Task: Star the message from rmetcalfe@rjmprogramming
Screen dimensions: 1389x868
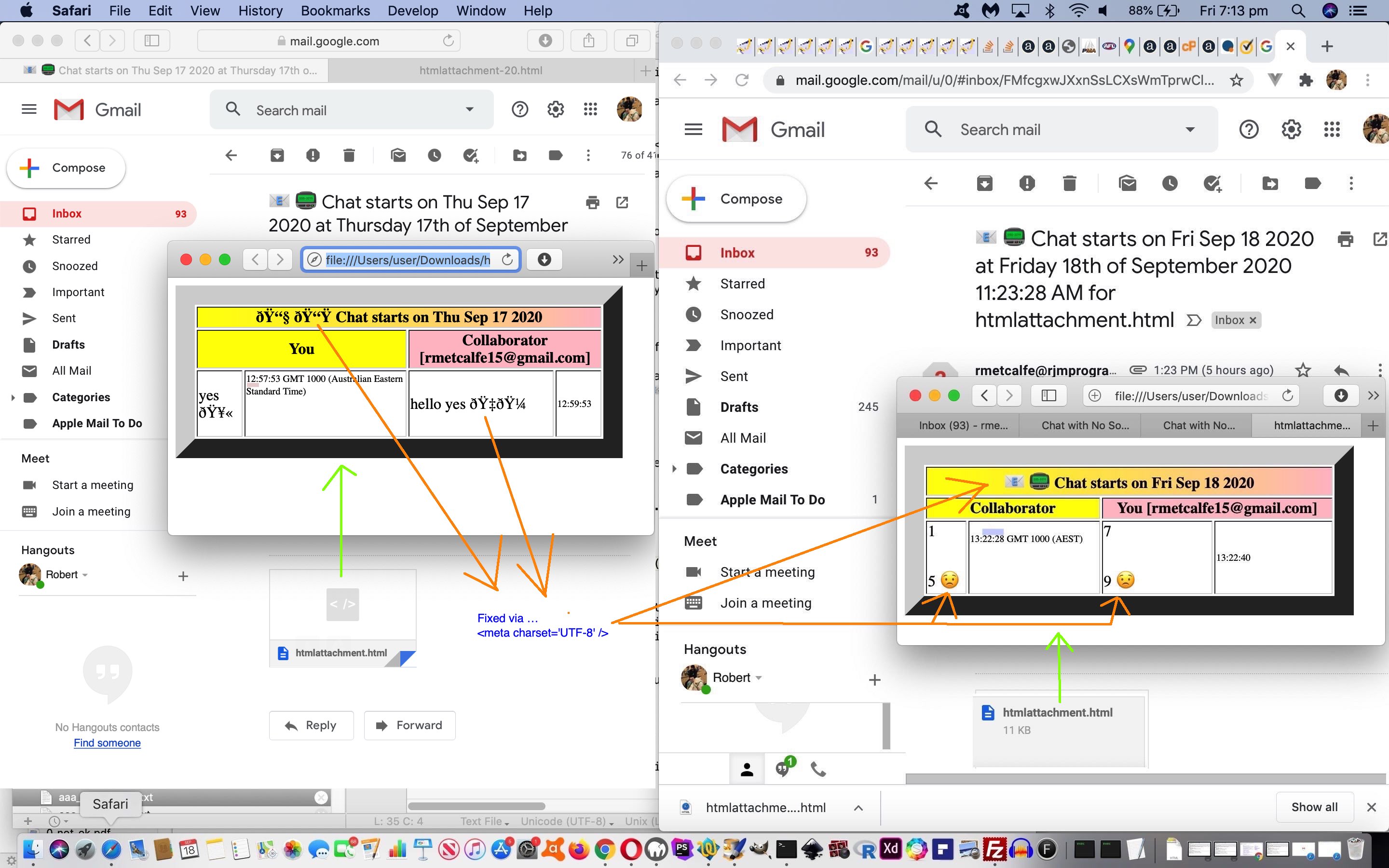Action: click(x=1304, y=370)
